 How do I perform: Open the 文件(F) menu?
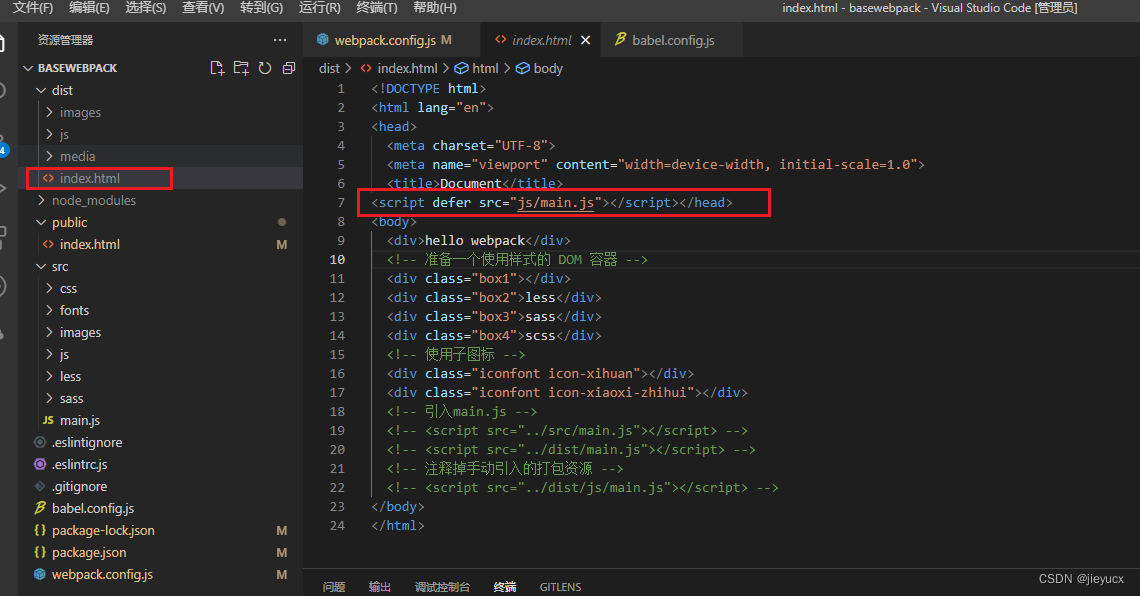[33, 7]
